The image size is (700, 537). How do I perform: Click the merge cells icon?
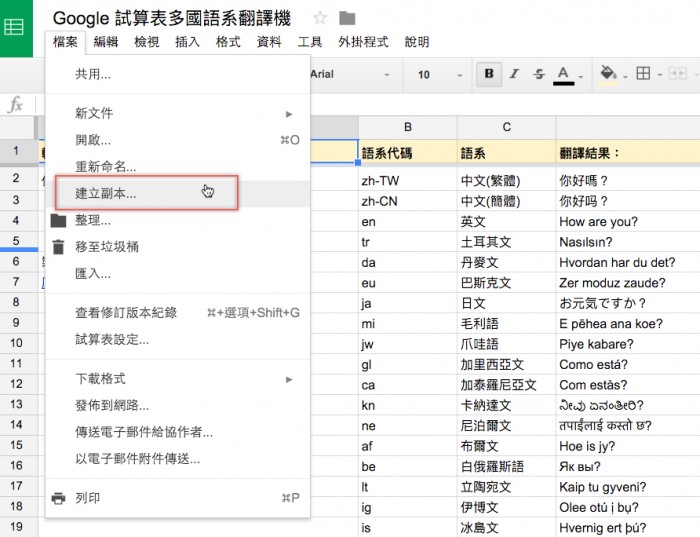tap(679, 74)
